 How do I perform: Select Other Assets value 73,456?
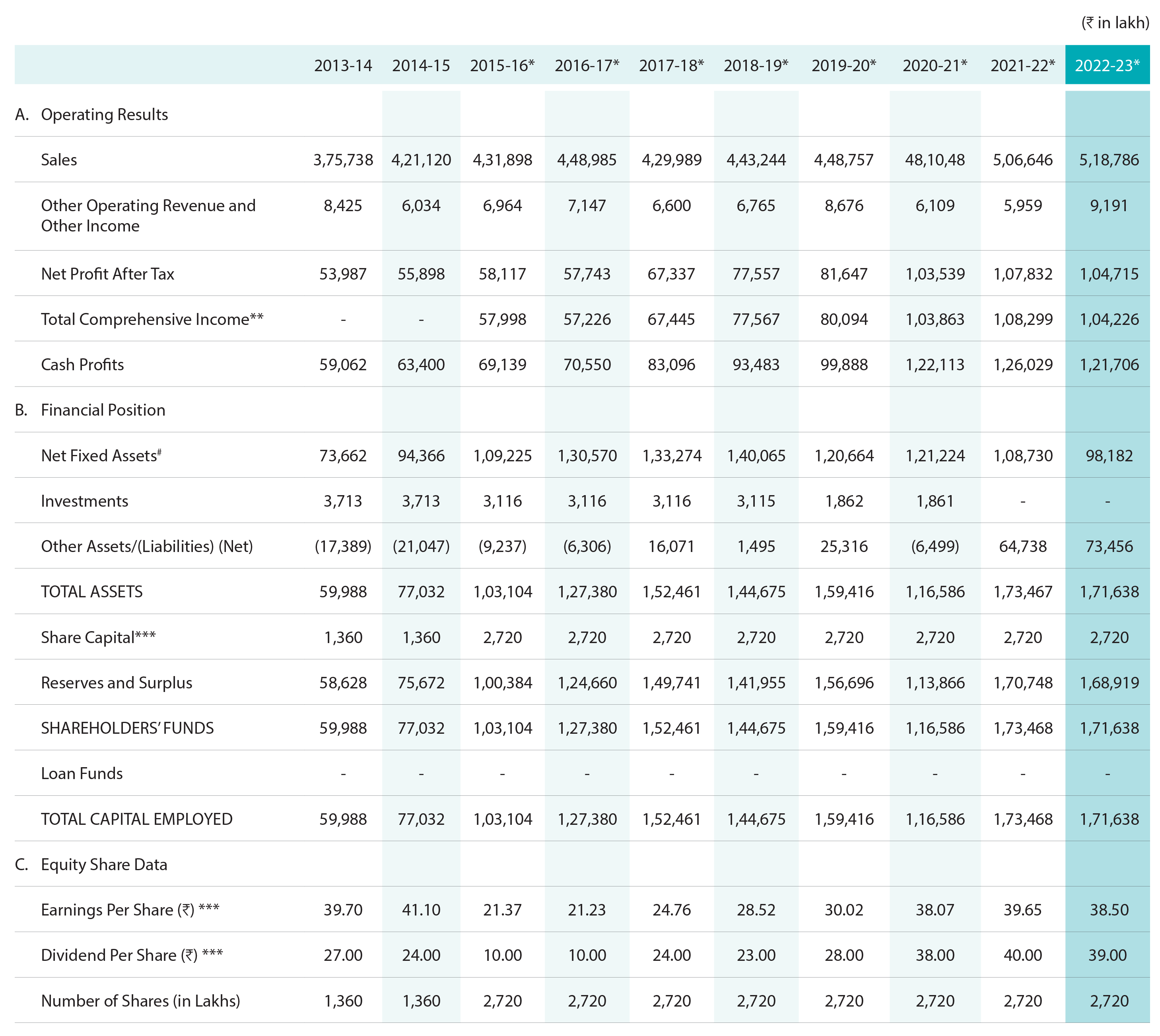[x=1109, y=546]
